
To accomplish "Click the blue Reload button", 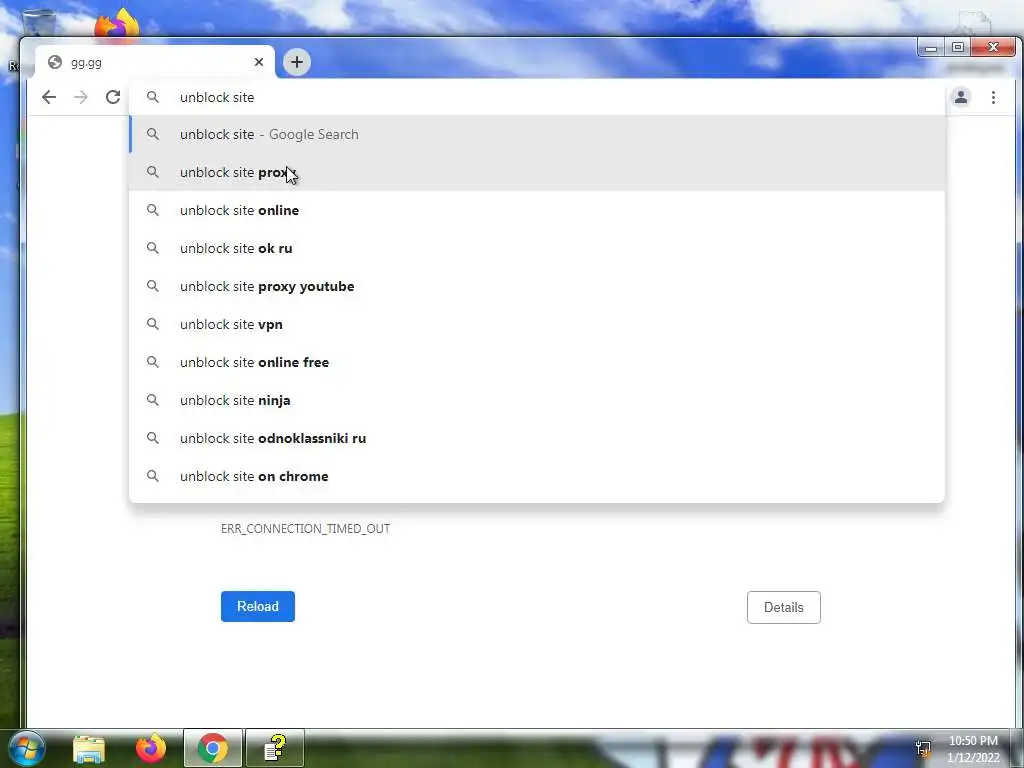I will tap(257, 607).
